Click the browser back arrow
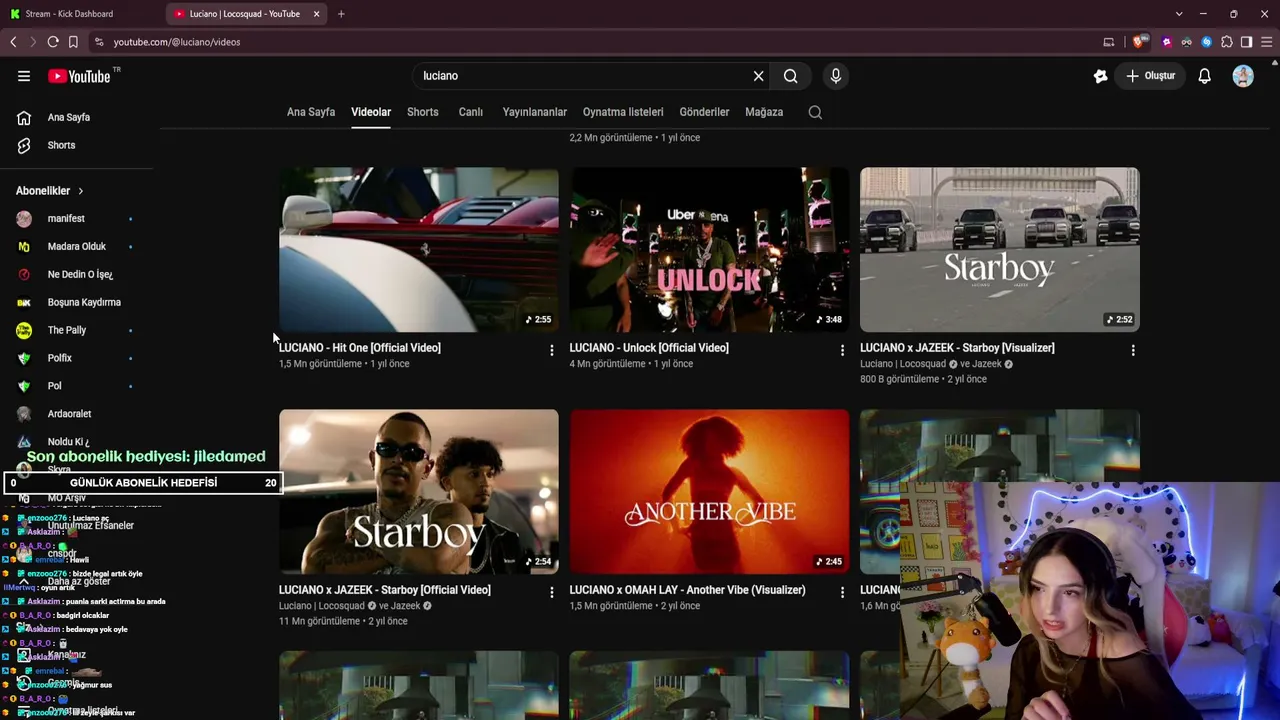The image size is (1280, 720). 13,42
